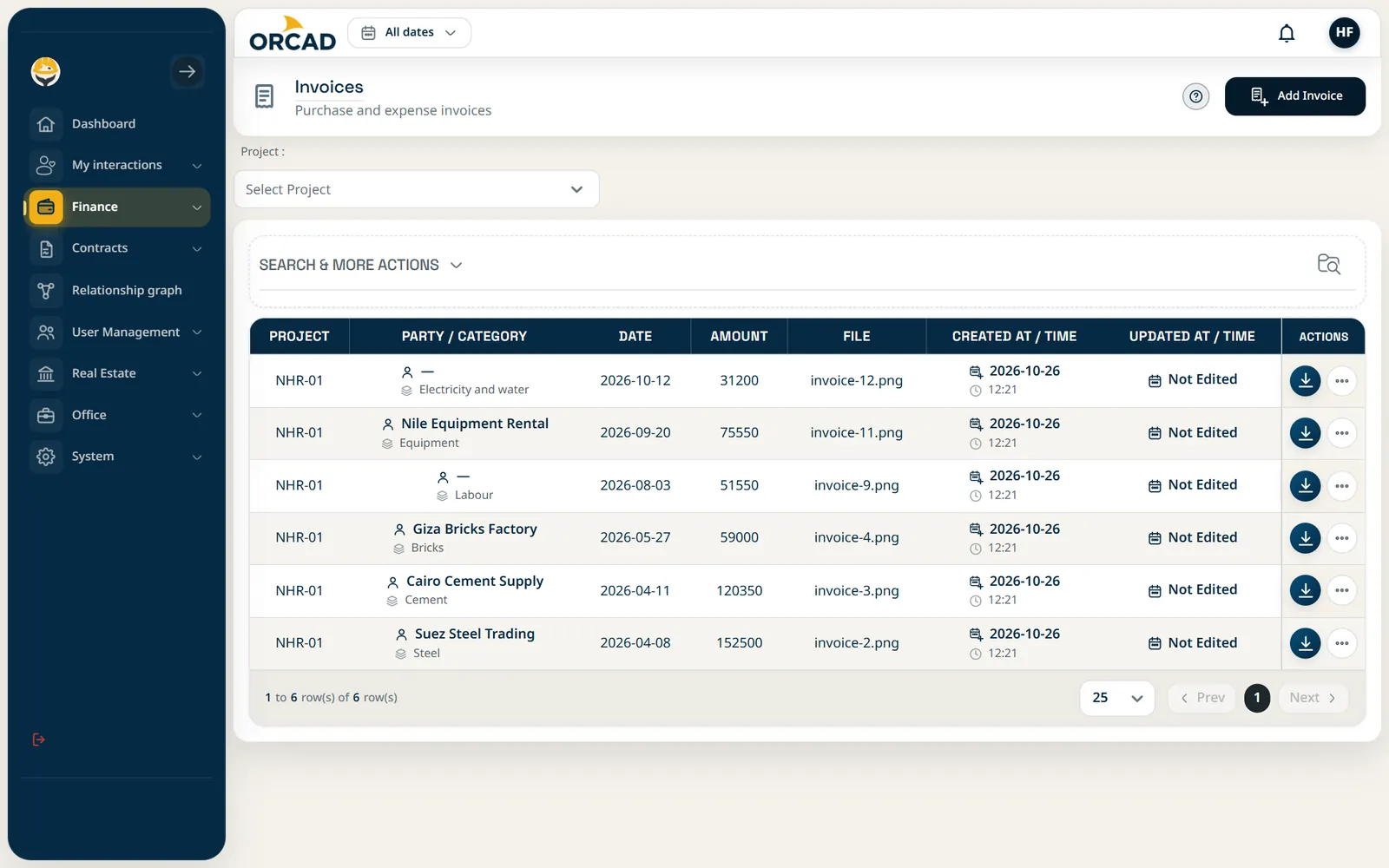The width and height of the screenshot is (1389, 868).
Task: Click the Prev page button
Action: 1201,698
